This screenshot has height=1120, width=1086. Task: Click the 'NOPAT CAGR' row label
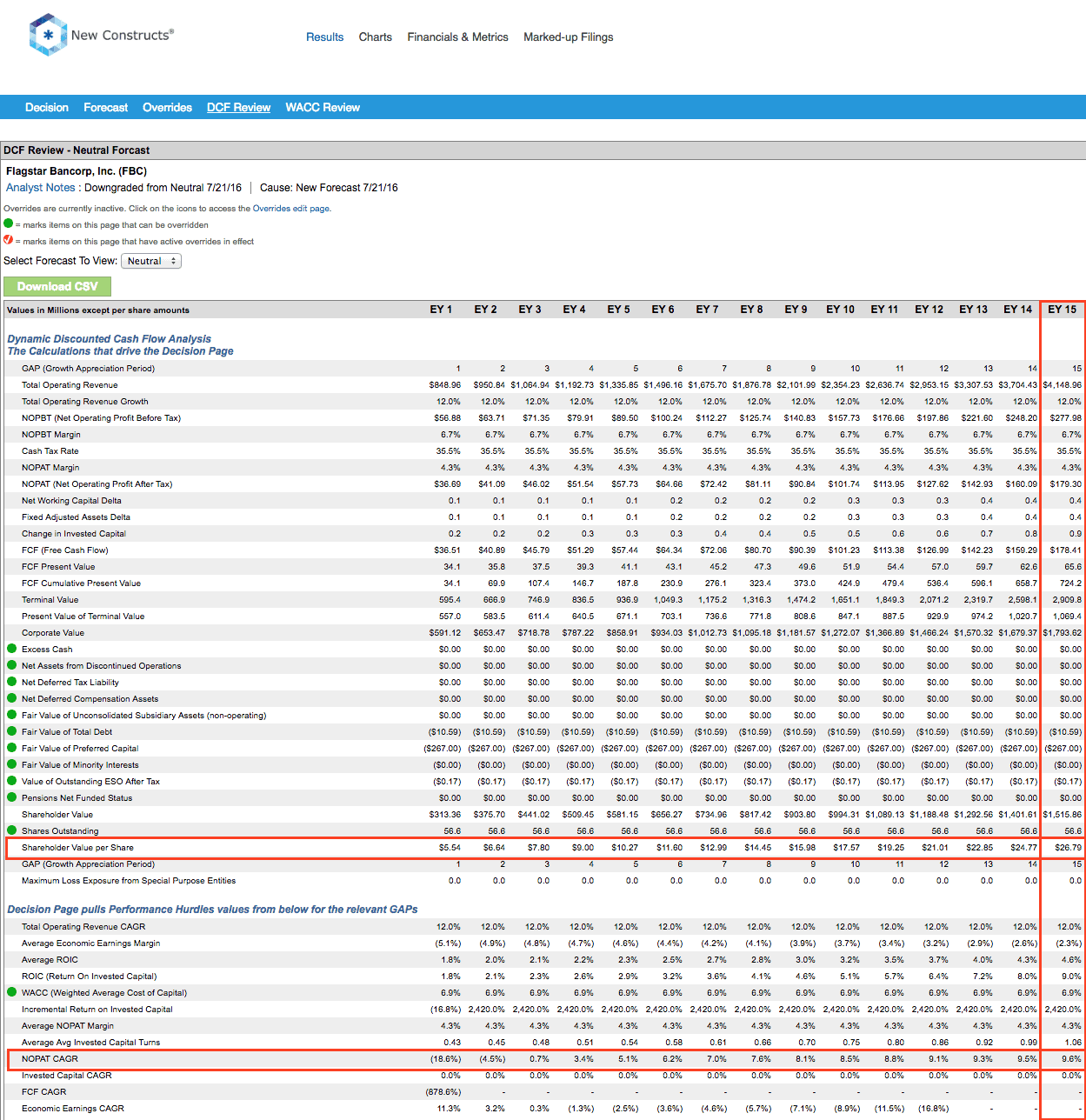50,1059
